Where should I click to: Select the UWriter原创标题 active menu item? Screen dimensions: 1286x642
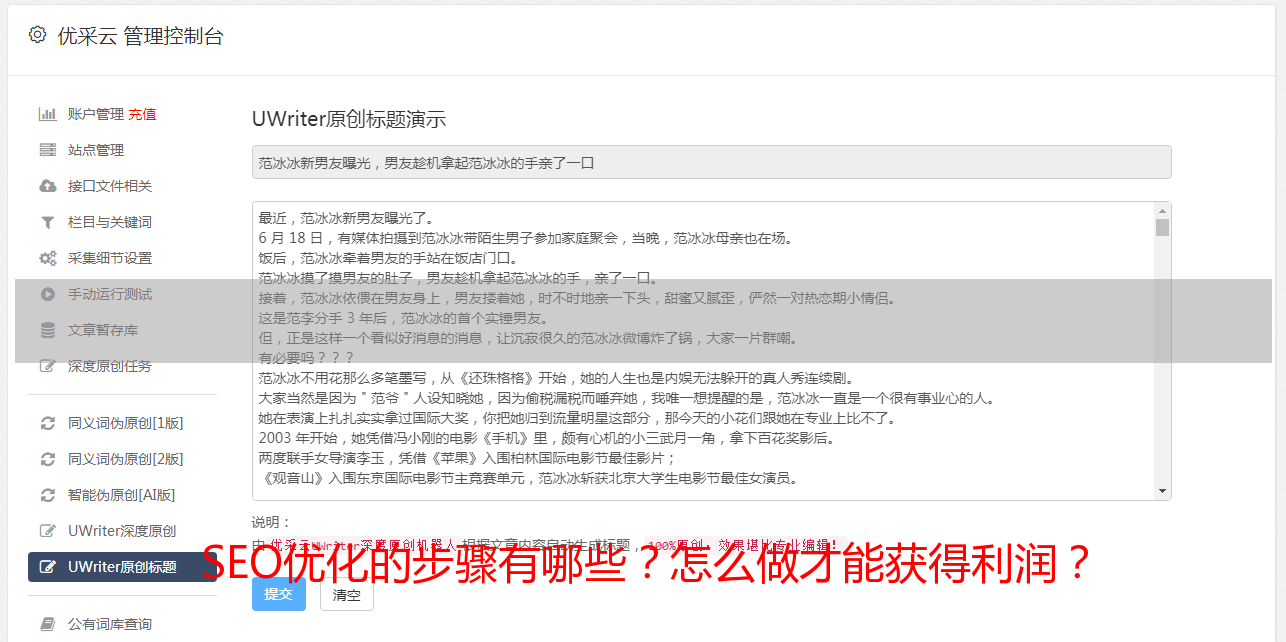122,567
